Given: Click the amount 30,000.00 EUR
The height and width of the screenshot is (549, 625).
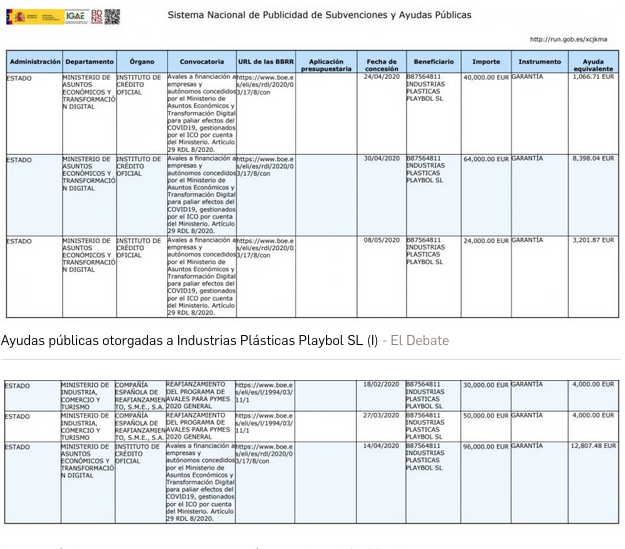Looking at the screenshot, I should [485, 385].
